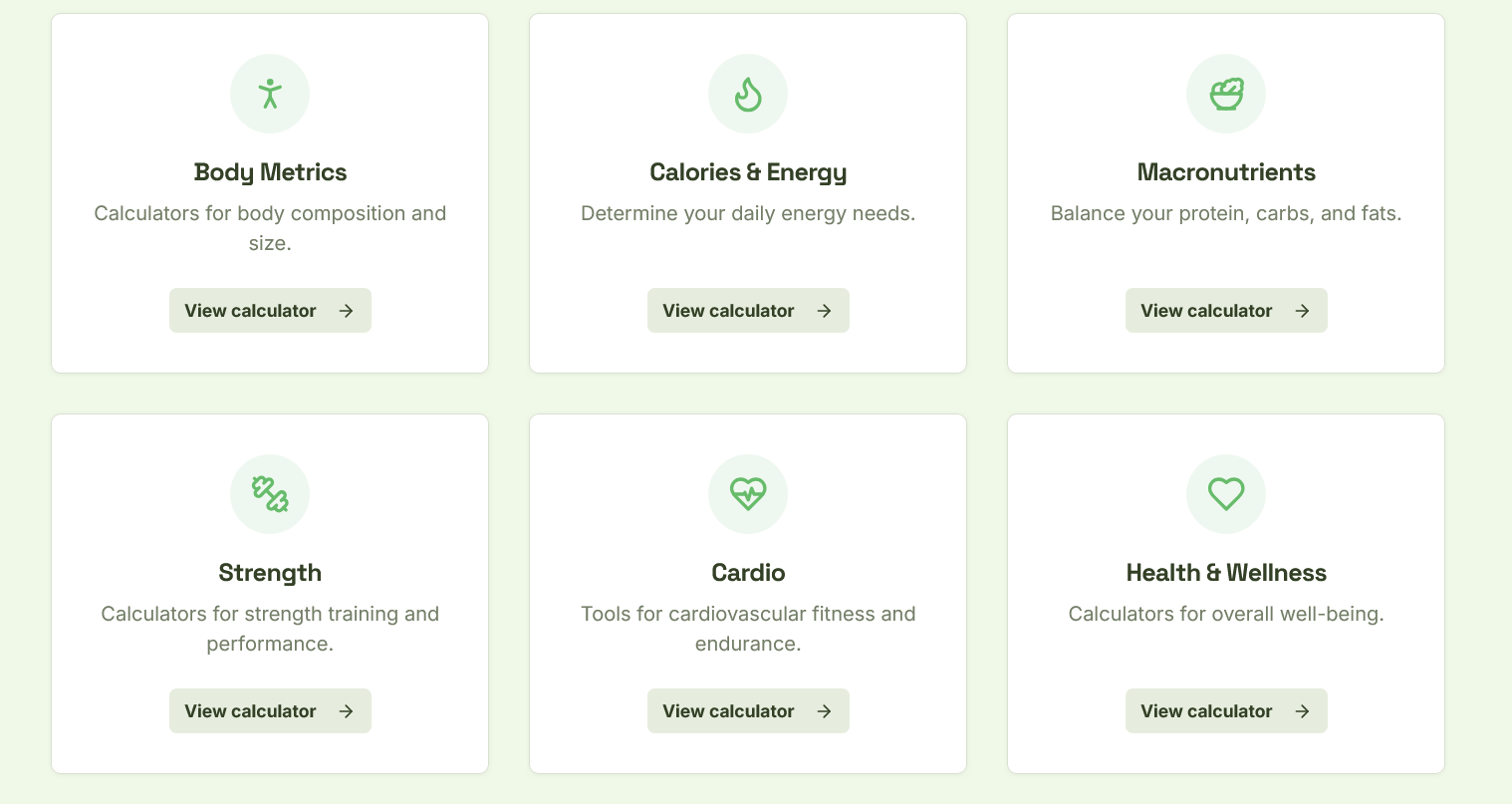View the Calories & Energy calculator
This screenshot has width=1512, height=804.
point(748,310)
